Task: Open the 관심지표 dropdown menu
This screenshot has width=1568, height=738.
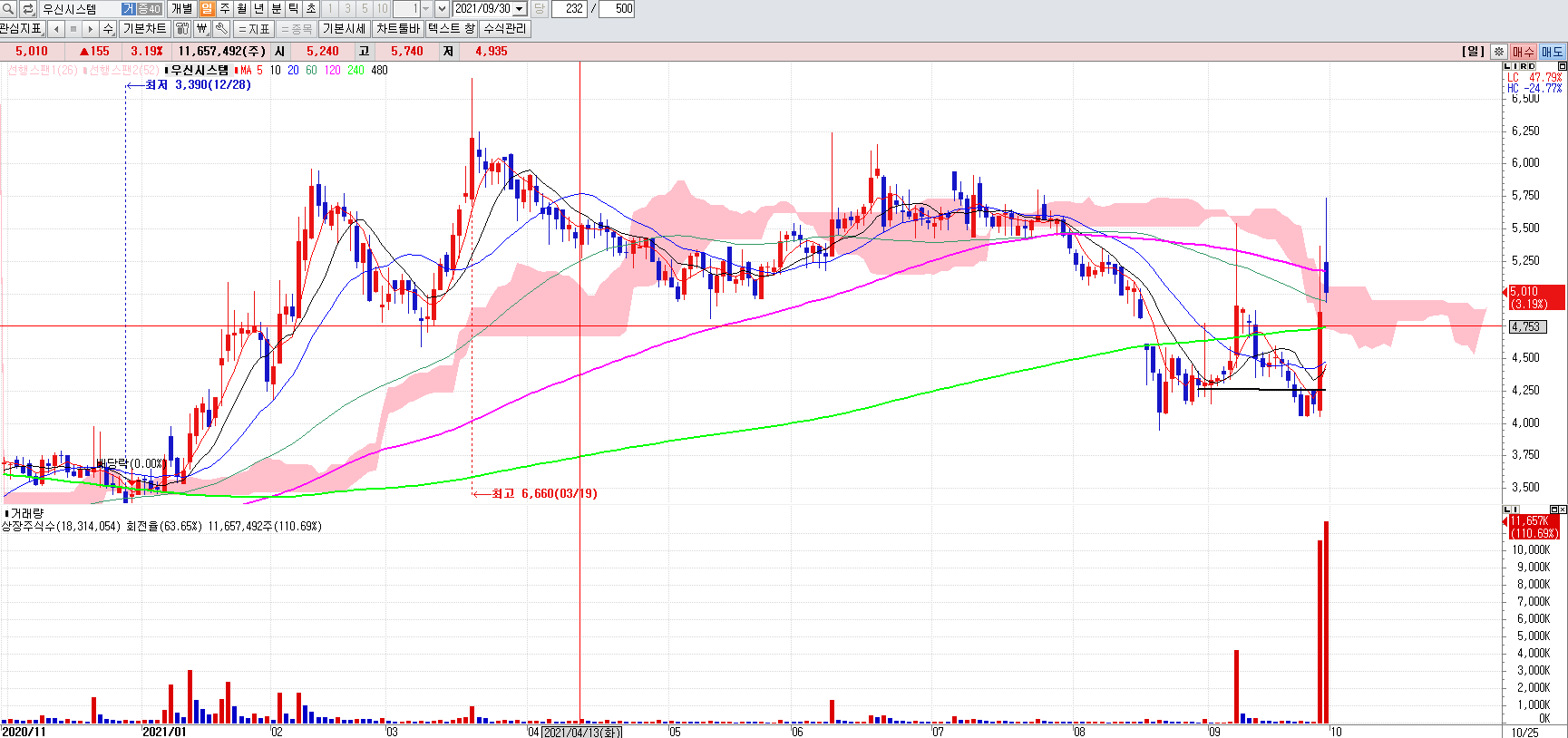Action: 22,29
